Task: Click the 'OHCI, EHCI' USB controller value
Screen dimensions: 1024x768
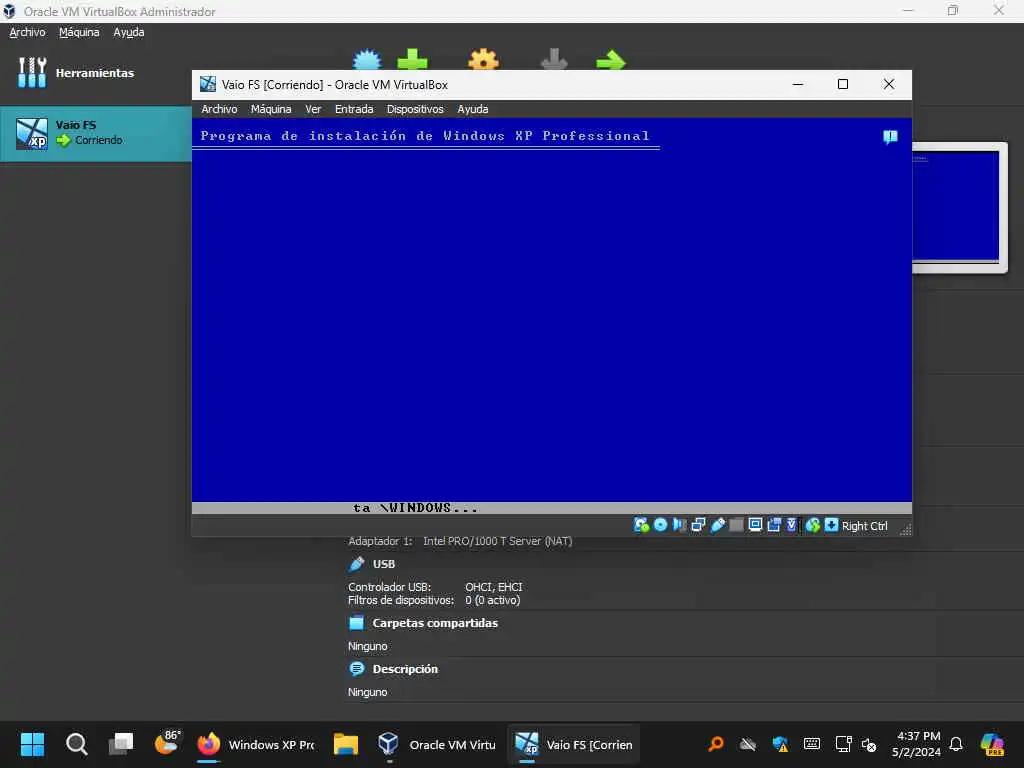Action: [494, 587]
